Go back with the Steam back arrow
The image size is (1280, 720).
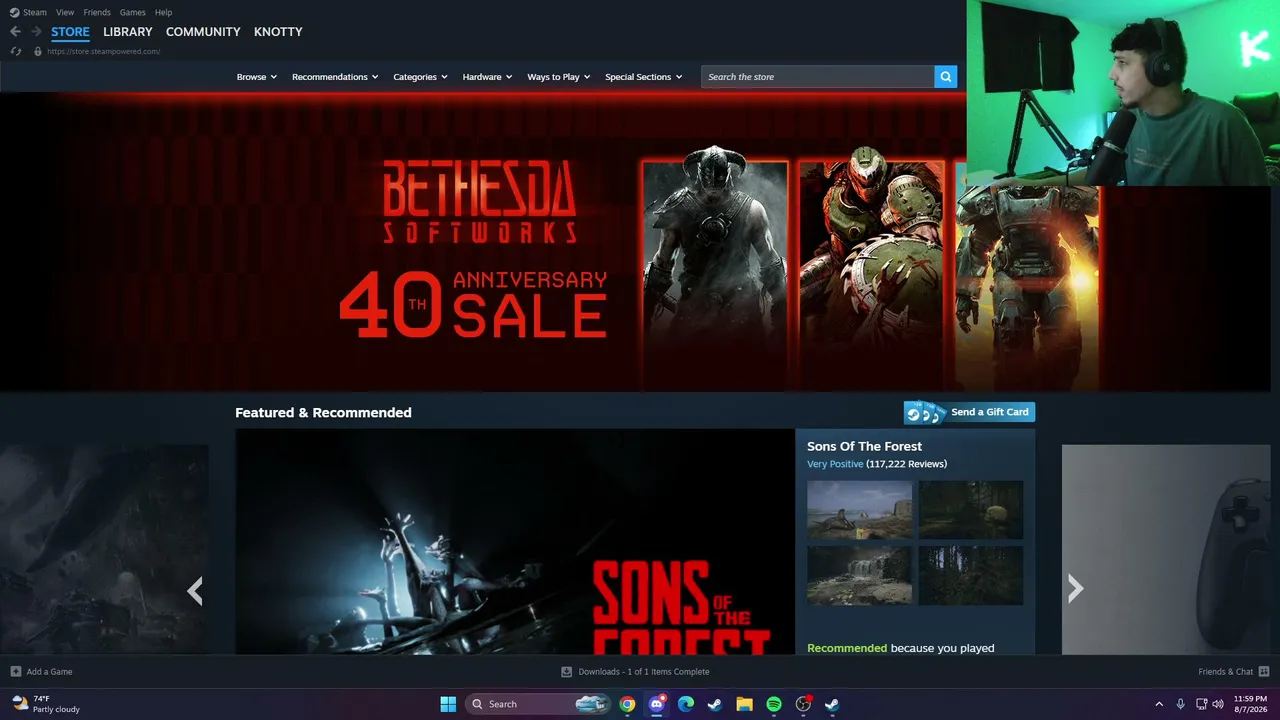click(x=15, y=32)
